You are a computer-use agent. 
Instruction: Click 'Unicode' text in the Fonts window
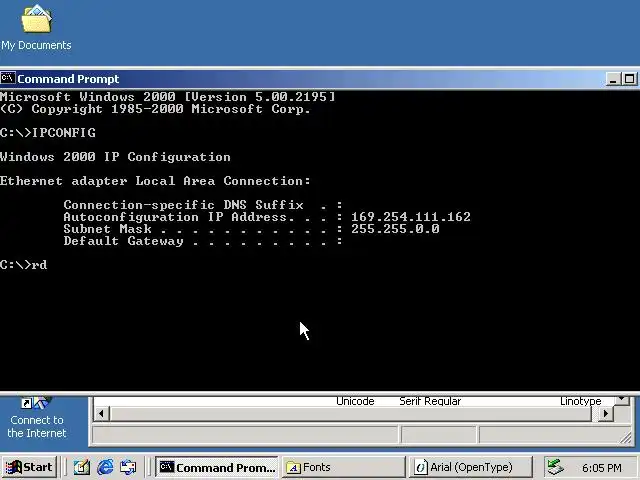[355, 401]
